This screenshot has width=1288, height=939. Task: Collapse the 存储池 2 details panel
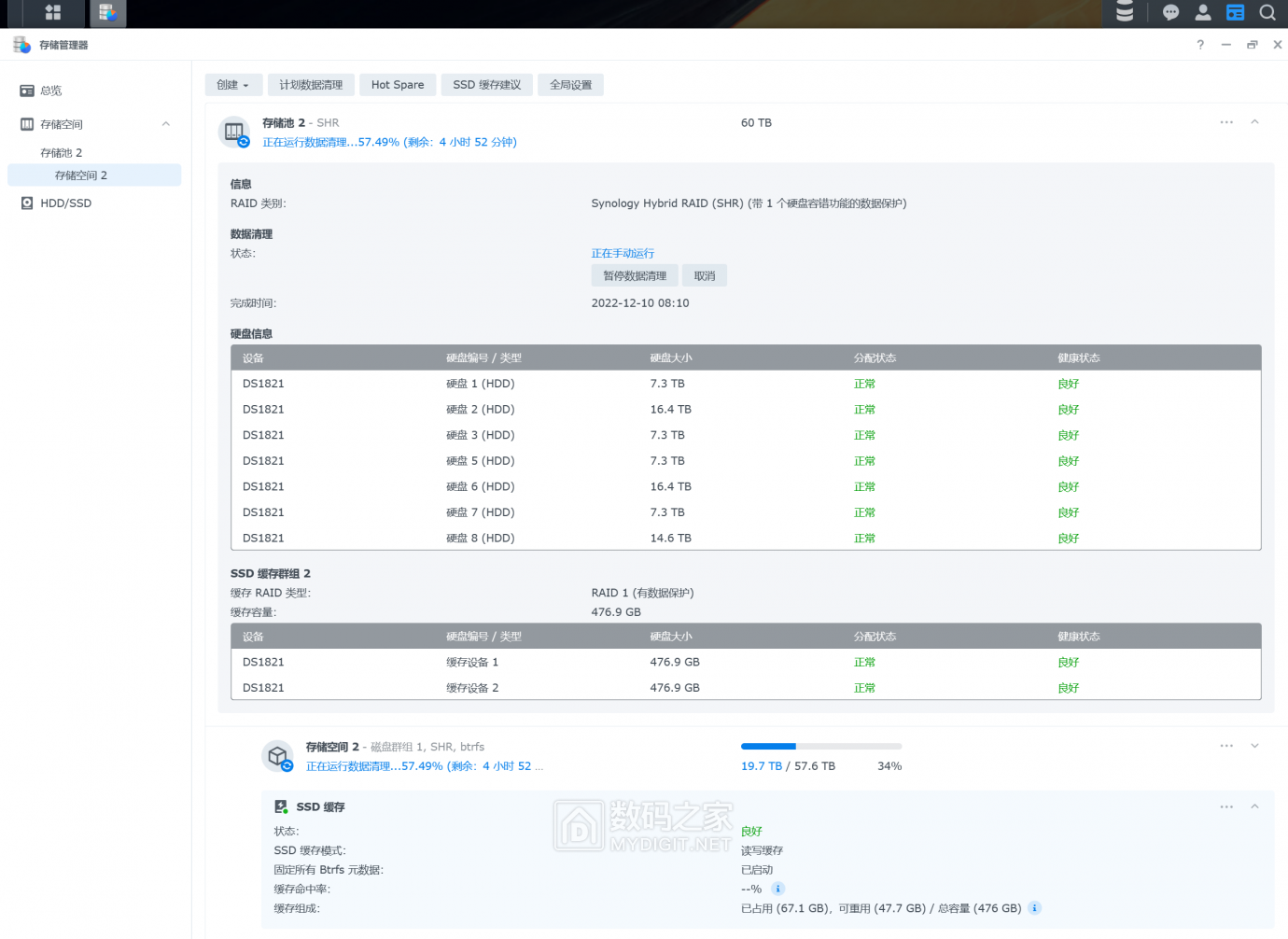point(1254,122)
